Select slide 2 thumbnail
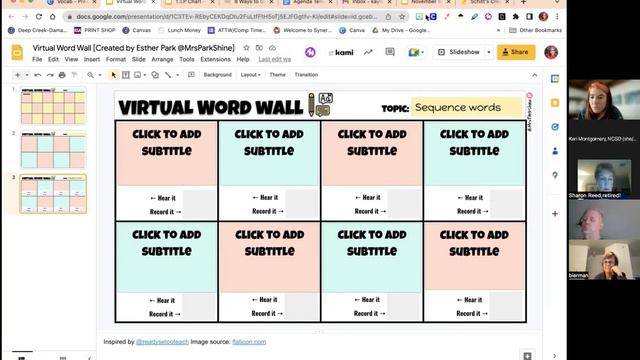 pyautogui.click(x=53, y=150)
